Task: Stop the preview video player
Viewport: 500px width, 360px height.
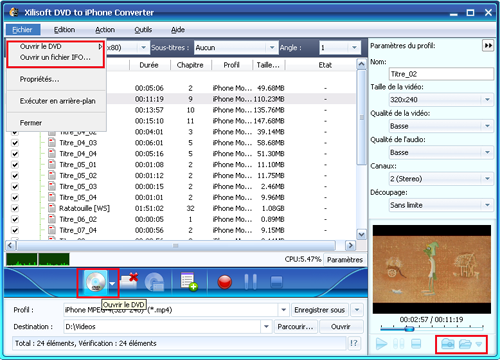Action: click(x=416, y=344)
